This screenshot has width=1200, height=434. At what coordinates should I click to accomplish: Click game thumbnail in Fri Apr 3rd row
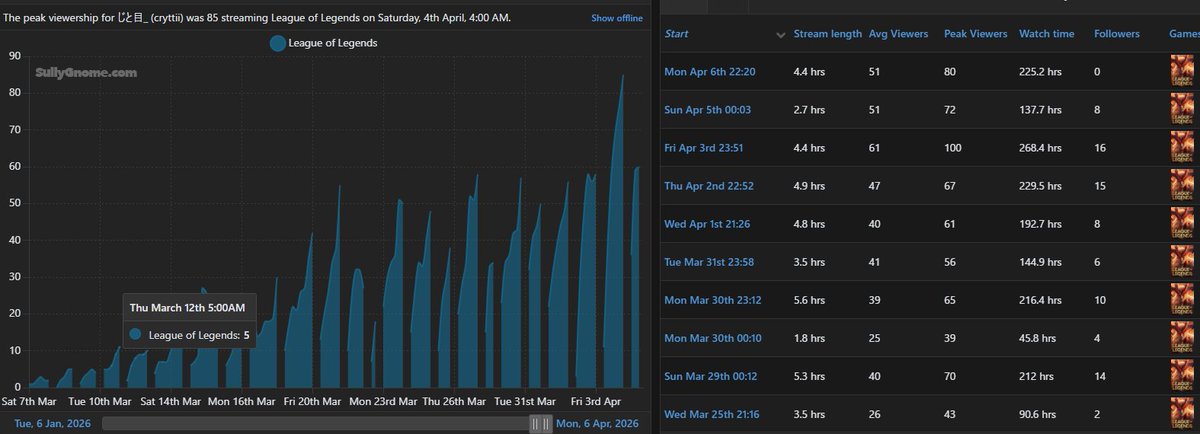click(1184, 148)
